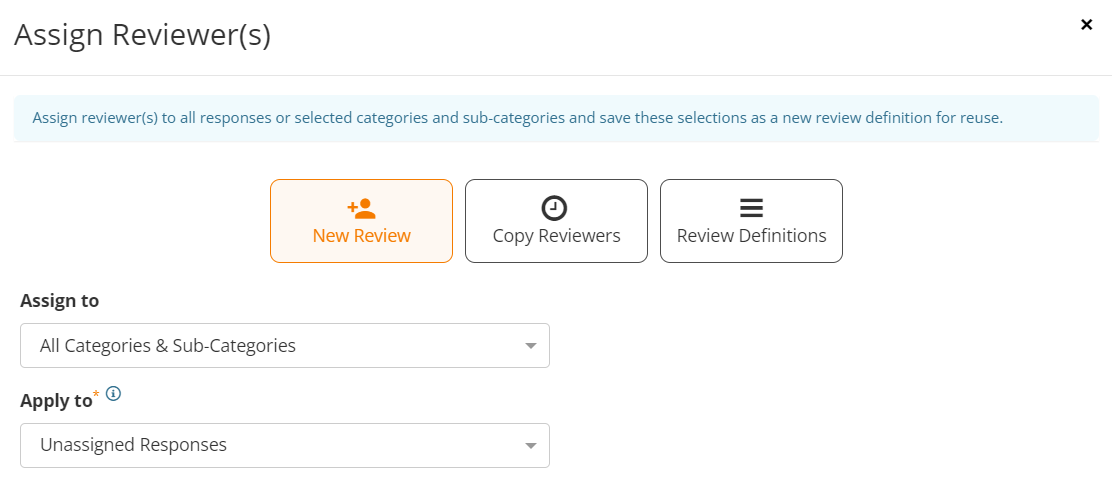Click the Assign to field label
1112x477 pixels.
tap(60, 301)
